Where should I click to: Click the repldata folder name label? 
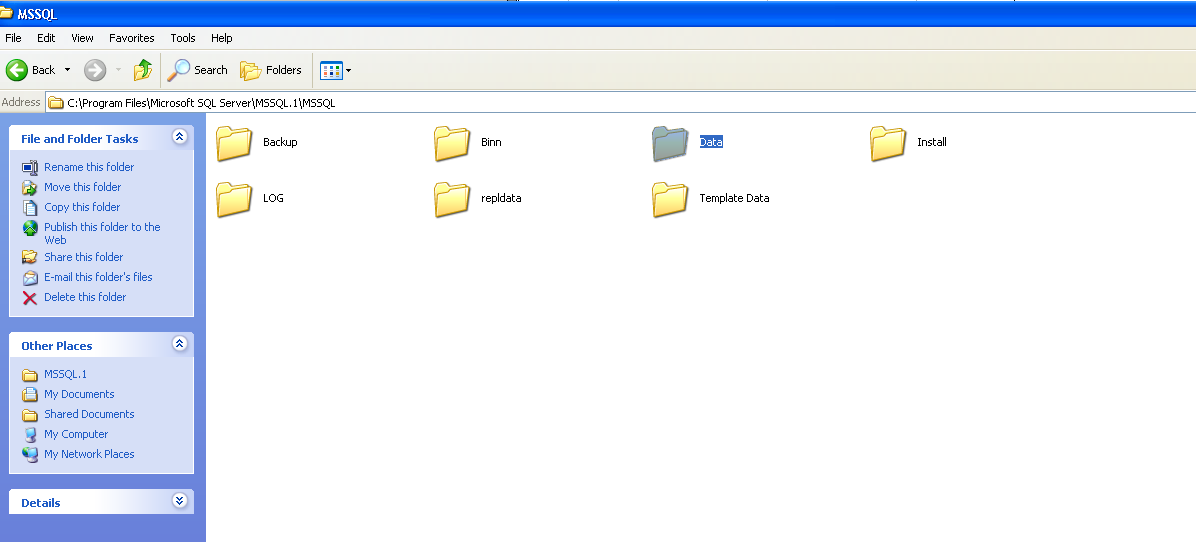click(501, 198)
